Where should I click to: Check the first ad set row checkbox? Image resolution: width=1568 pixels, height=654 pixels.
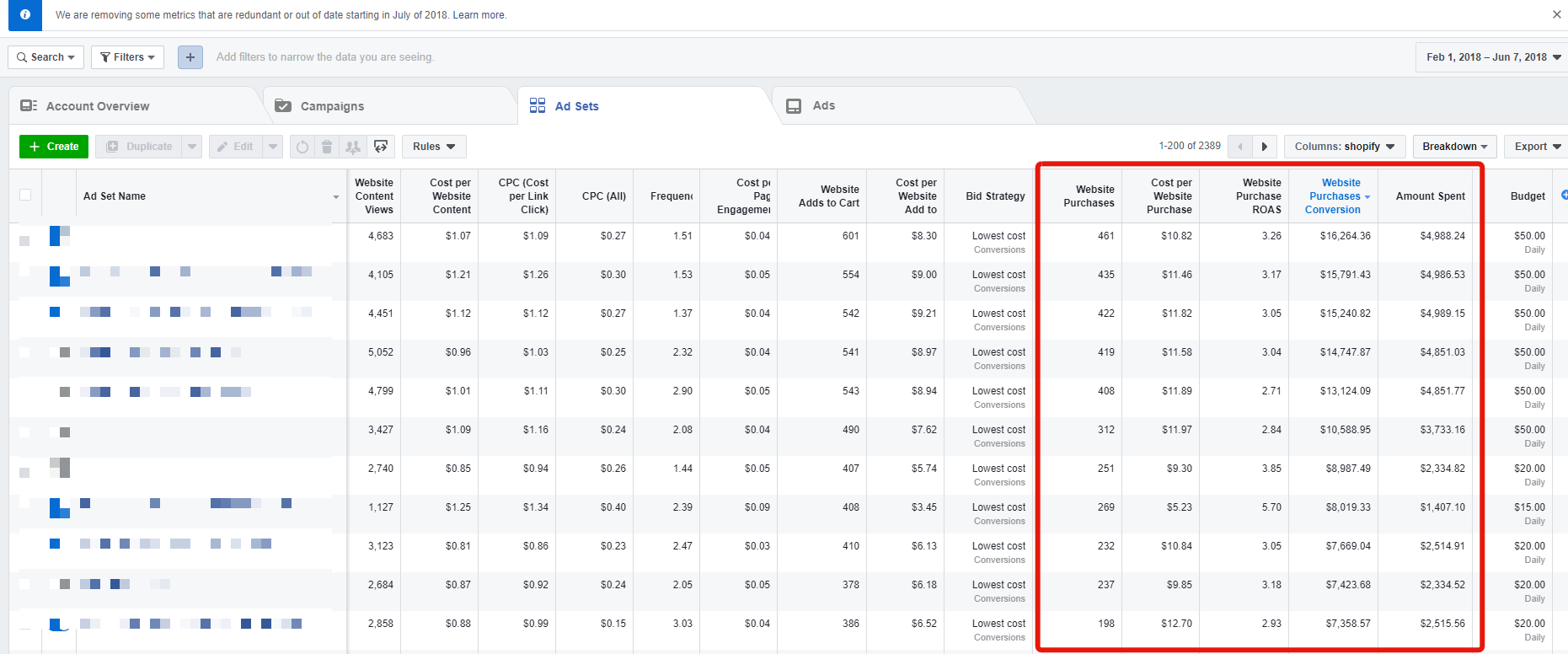coord(25,240)
